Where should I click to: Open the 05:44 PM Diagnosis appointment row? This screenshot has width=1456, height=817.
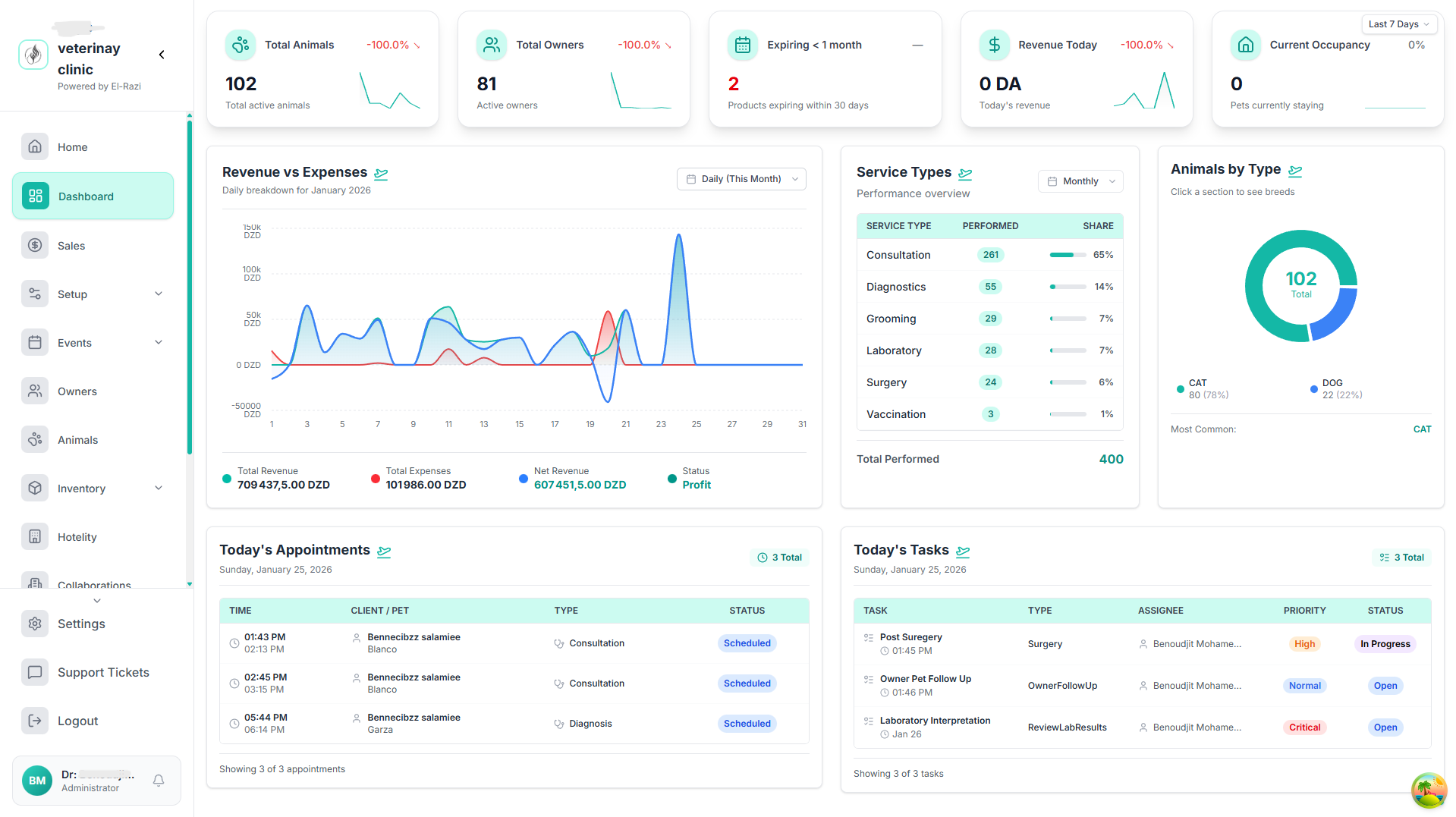click(514, 724)
